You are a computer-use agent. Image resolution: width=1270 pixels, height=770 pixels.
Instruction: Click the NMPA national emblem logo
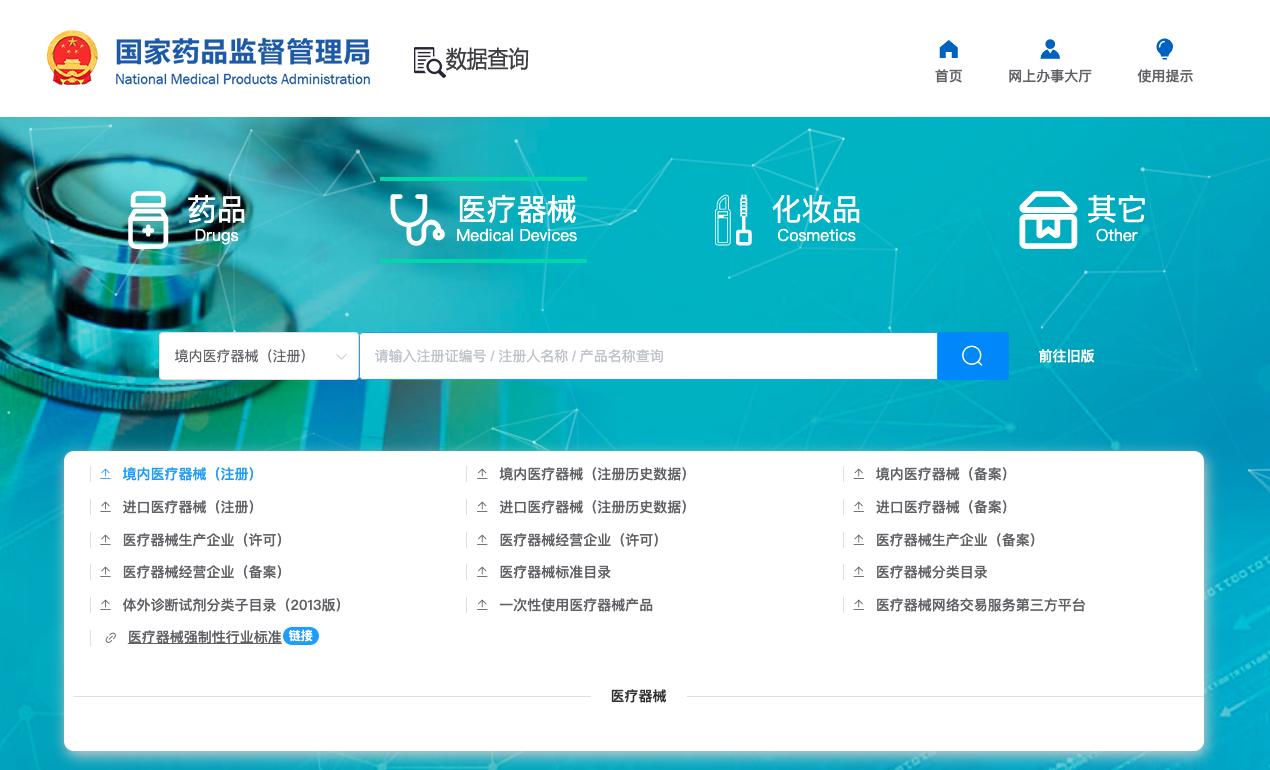point(73,57)
